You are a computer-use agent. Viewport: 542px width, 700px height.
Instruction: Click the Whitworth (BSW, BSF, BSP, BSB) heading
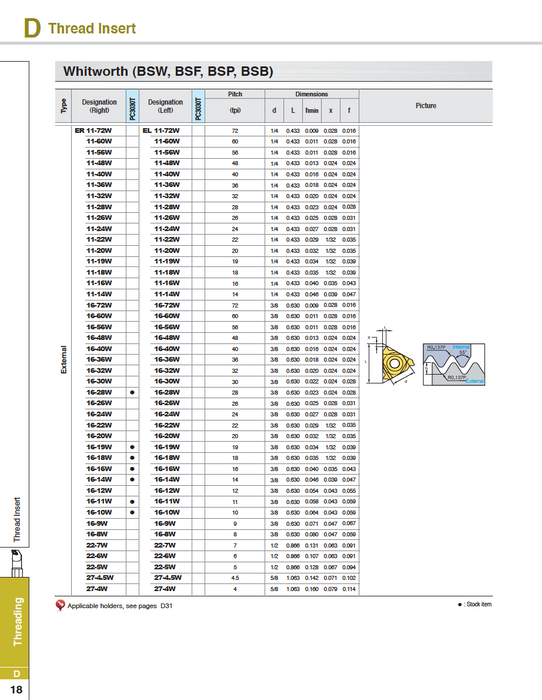[x=168, y=71]
